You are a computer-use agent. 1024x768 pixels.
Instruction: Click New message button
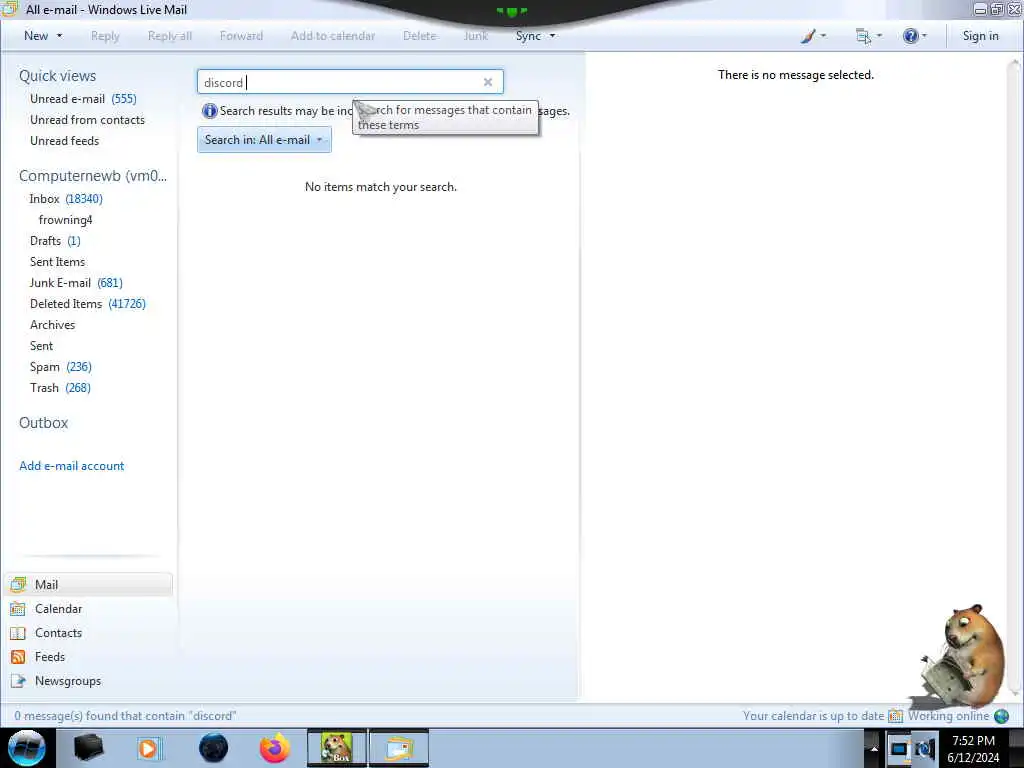pyautogui.click(x=36, y=36)
